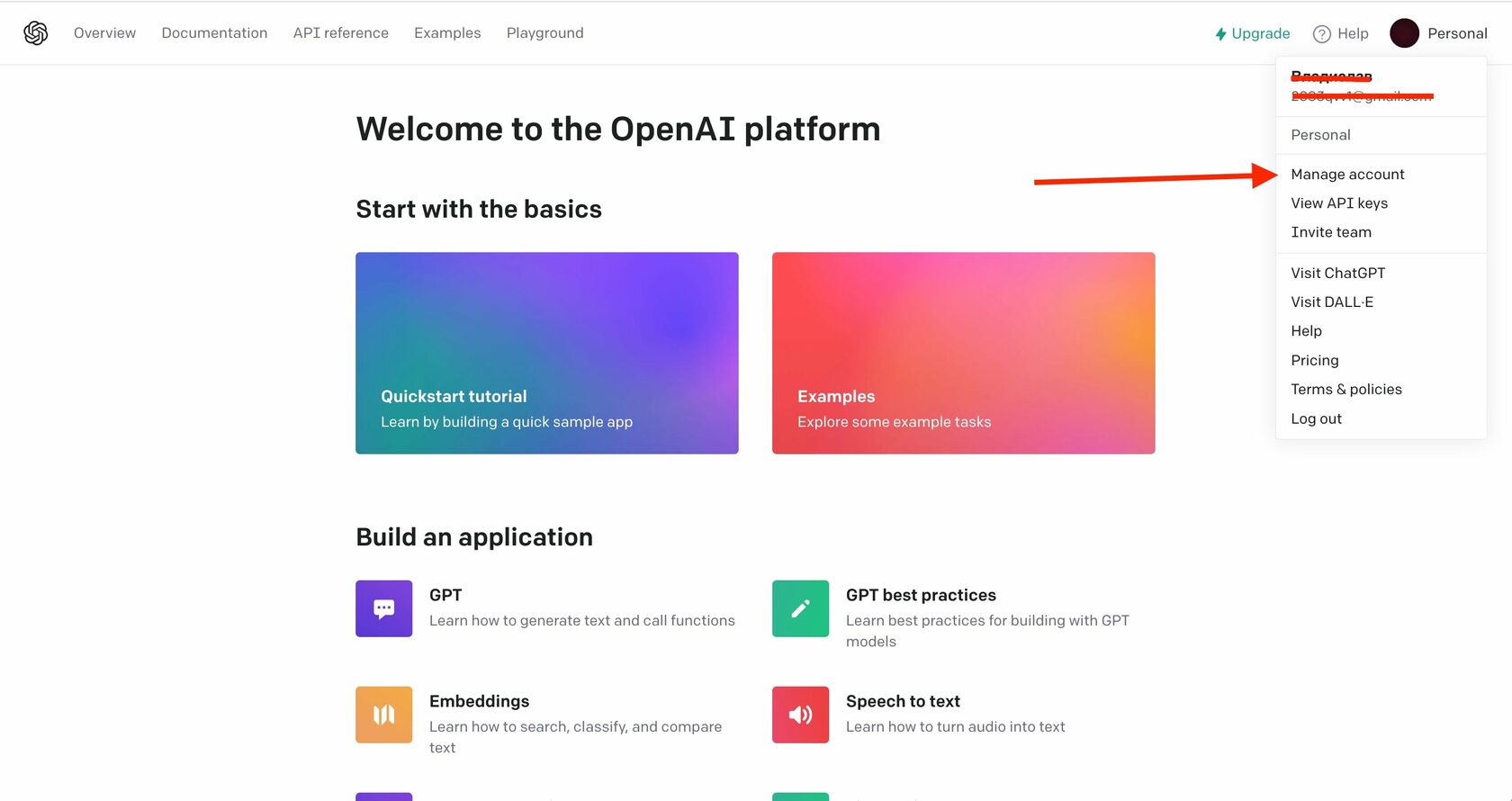Screen dimensions: 1512x801
Task: Click "Learn how to turn audio into text"
Action: [x=955, y=726]
